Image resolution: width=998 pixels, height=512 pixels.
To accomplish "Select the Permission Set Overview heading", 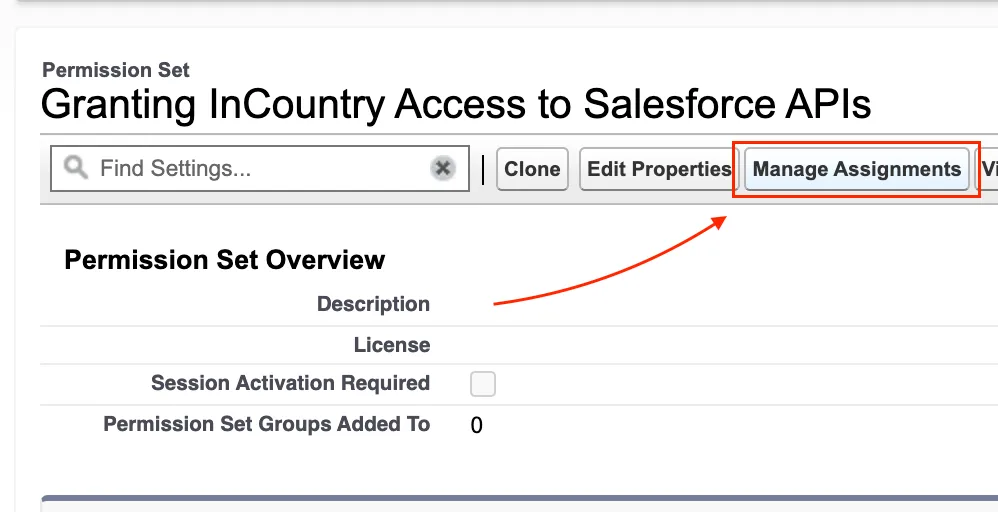I will click(x=224, y=260).
